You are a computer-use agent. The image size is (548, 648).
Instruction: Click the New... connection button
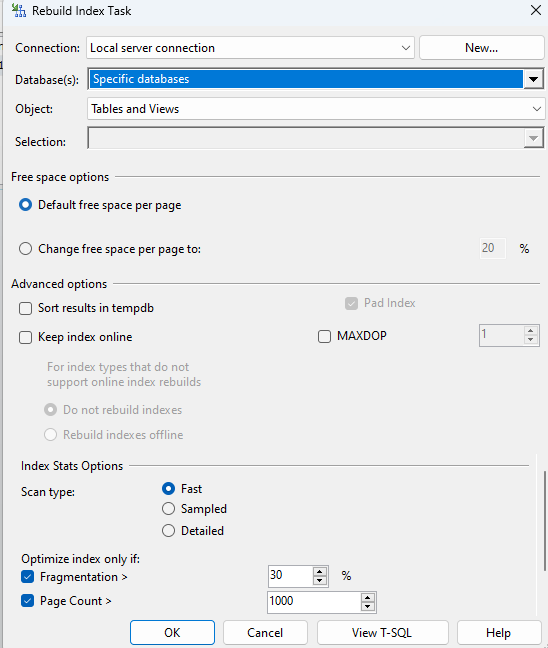pos(481,48)
